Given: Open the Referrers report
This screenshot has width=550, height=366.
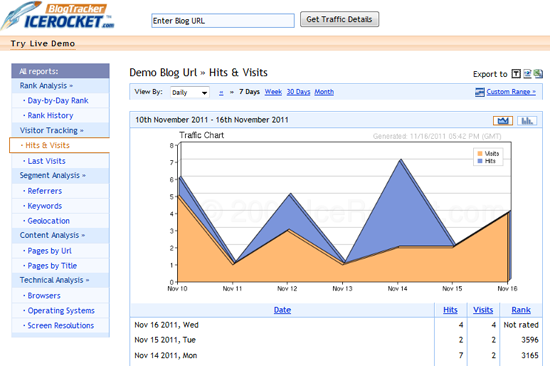Looking at the screenshot, I should click(45, 191).
